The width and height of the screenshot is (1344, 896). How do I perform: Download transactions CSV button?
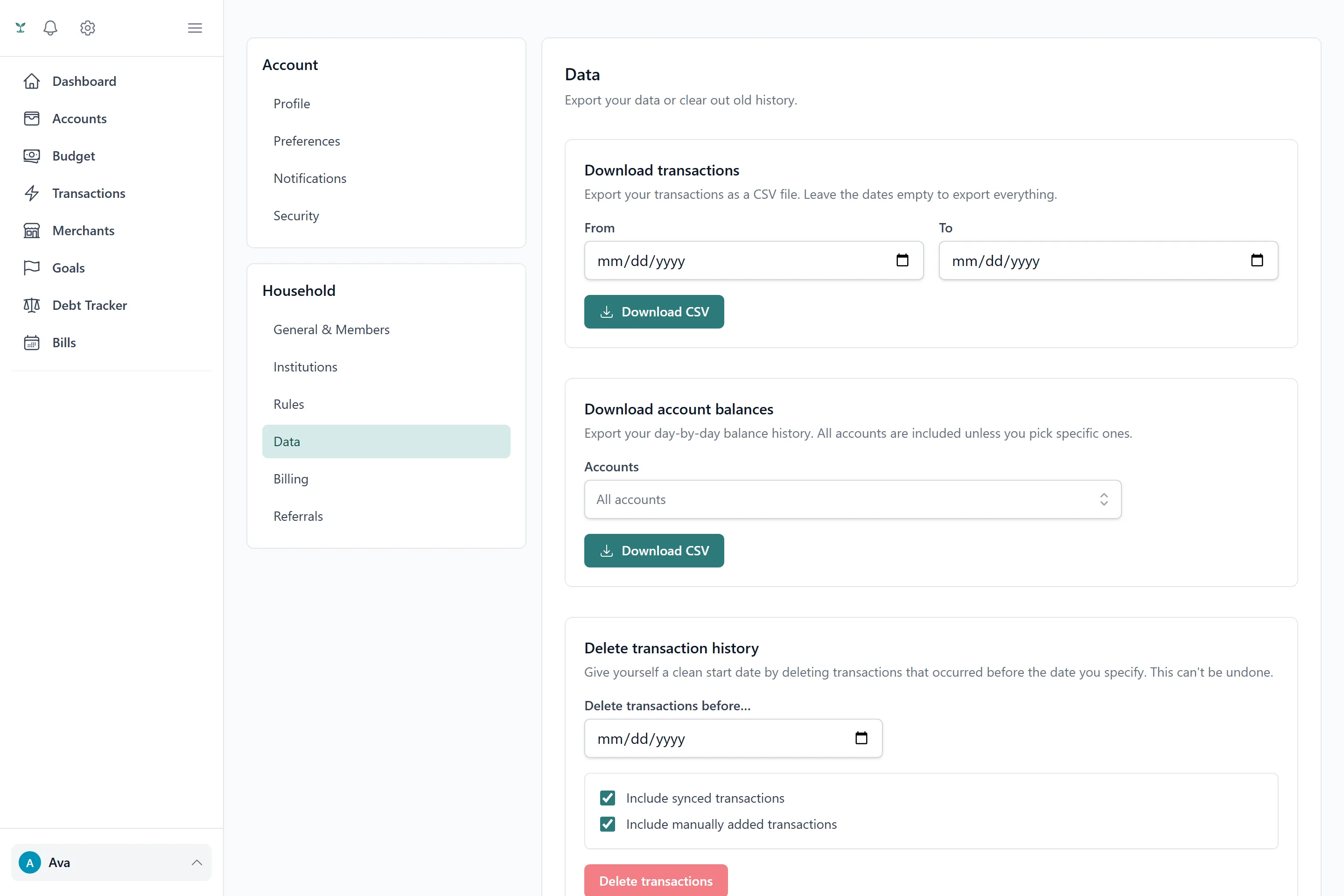654,311
